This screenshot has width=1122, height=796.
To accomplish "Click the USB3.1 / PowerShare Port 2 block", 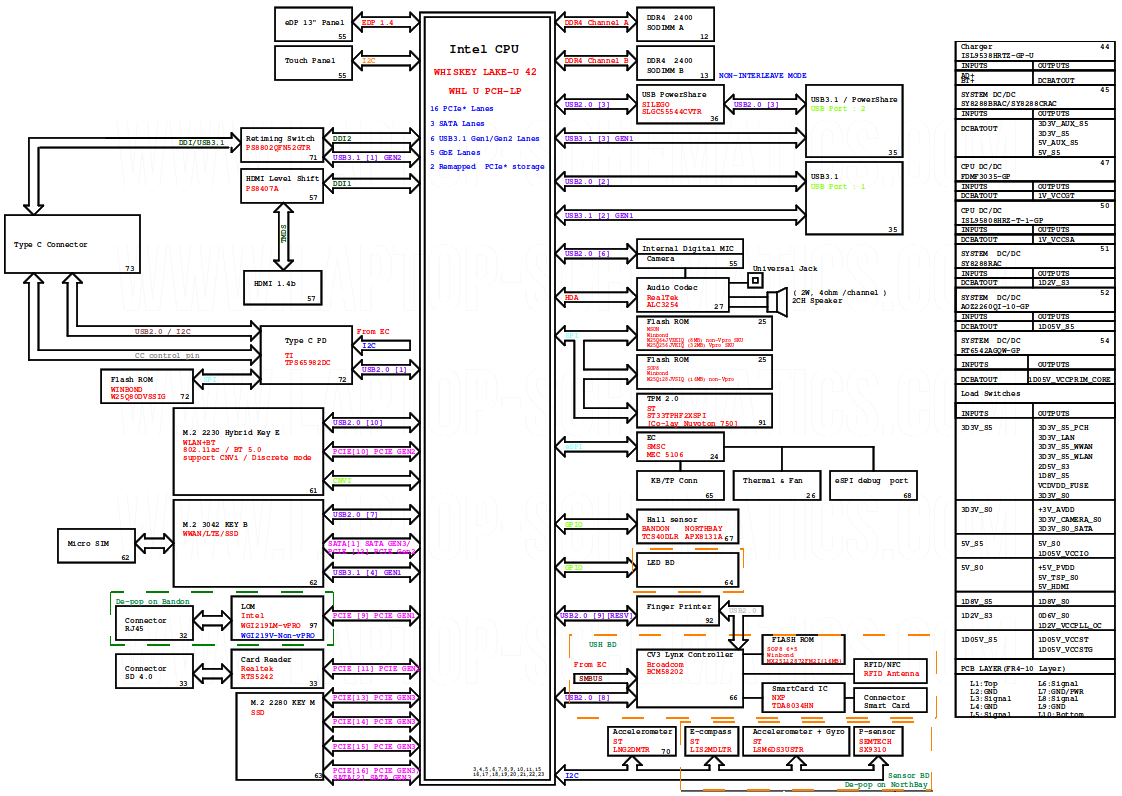I will coord(854,121).
